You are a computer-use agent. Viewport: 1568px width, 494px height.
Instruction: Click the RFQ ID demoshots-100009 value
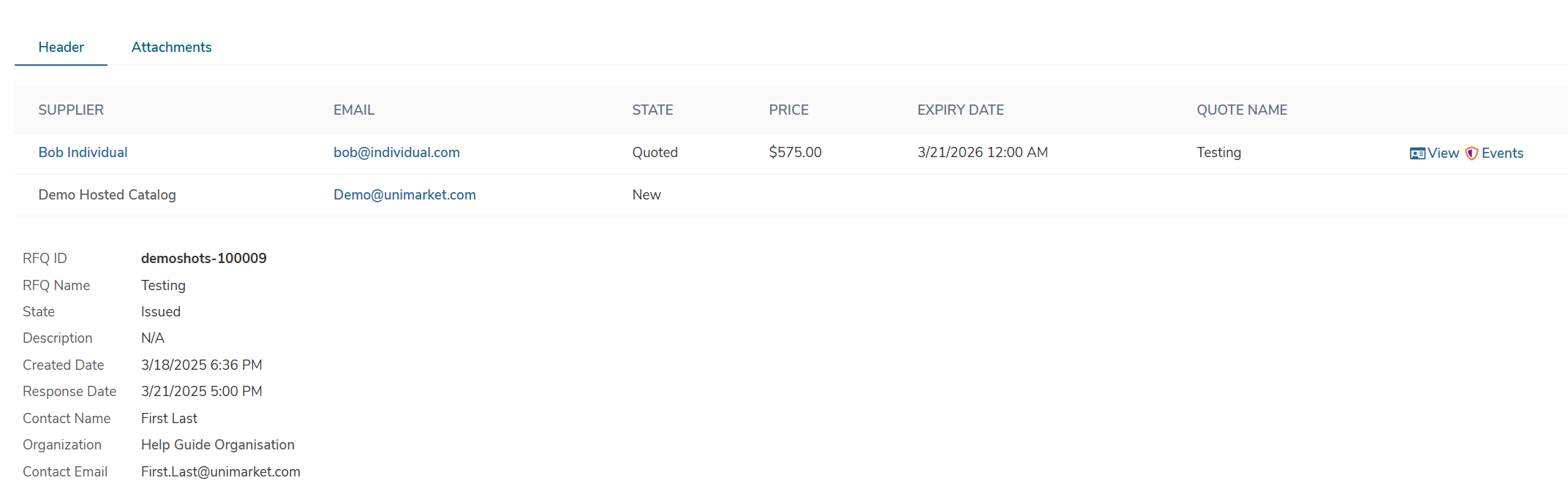tap(203, 259)
